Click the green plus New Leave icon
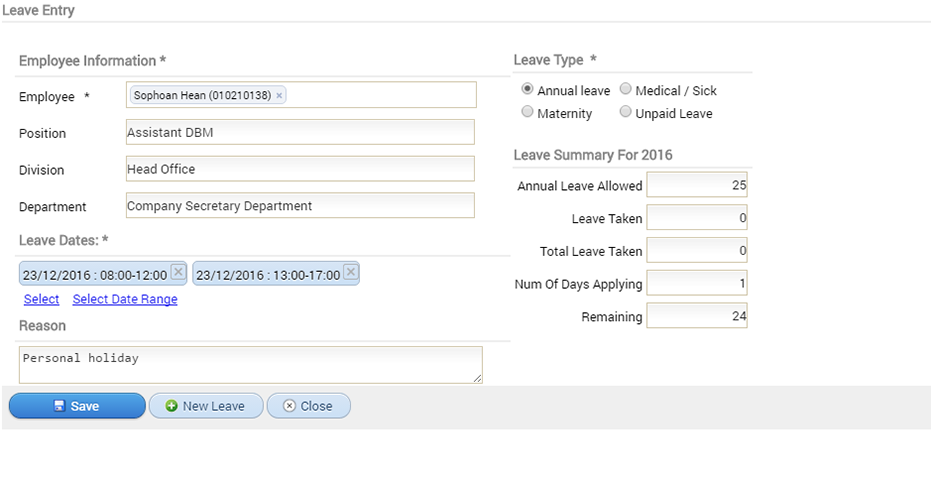This screenshot has height=480, width=931. (x=172, y=406)
